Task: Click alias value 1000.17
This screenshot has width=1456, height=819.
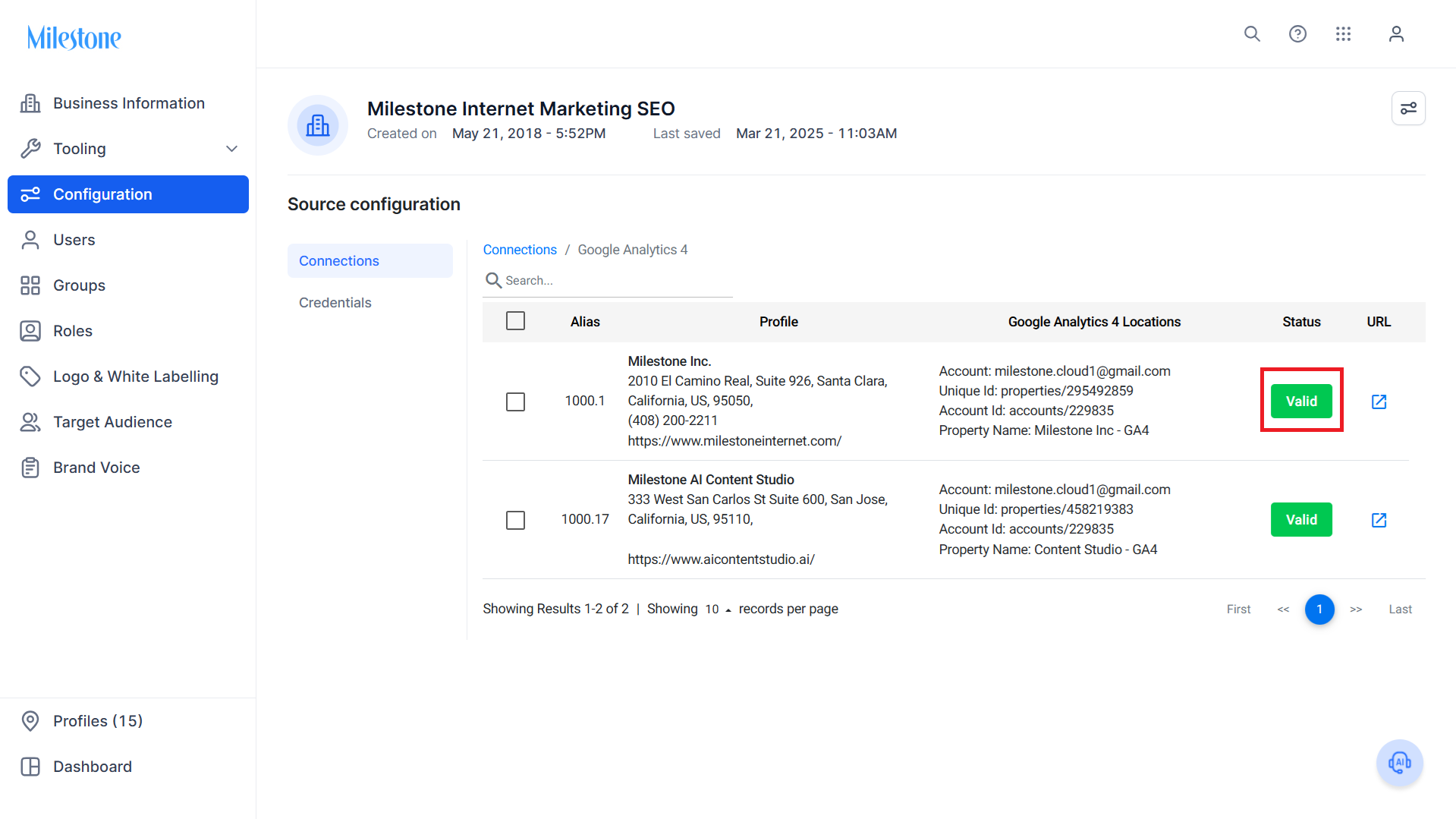Action: [585, 519]
